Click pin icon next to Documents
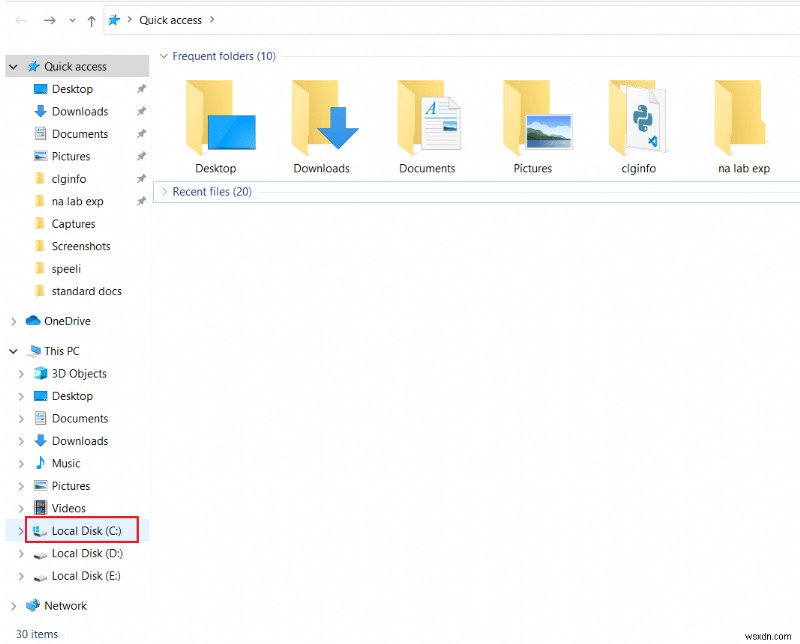The width and height of the screenshot is (800, 644). click(141, 134)
